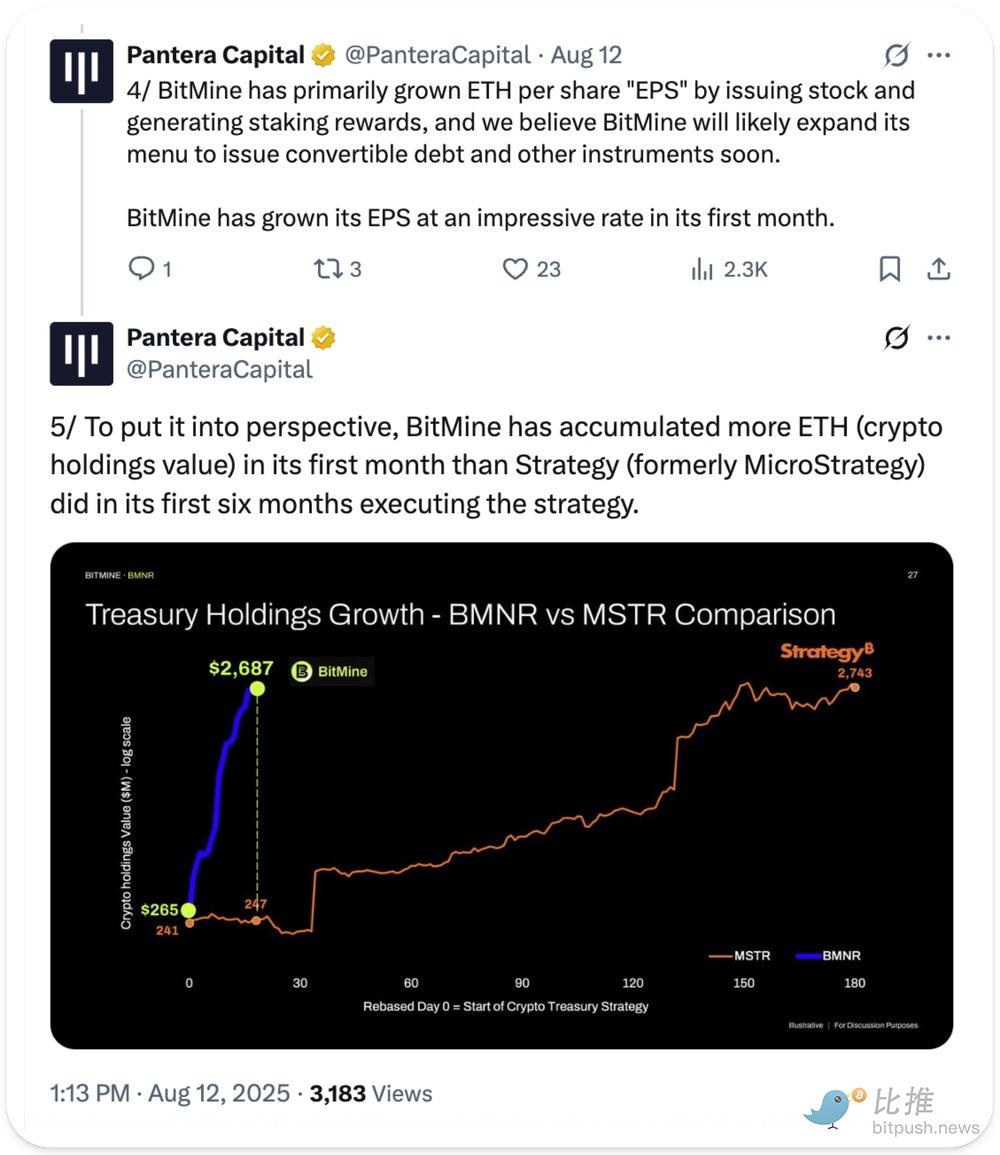Share the first tweet via share icon
Image resolution: width=1000 pixels, height=1155 pixels.
938,269
